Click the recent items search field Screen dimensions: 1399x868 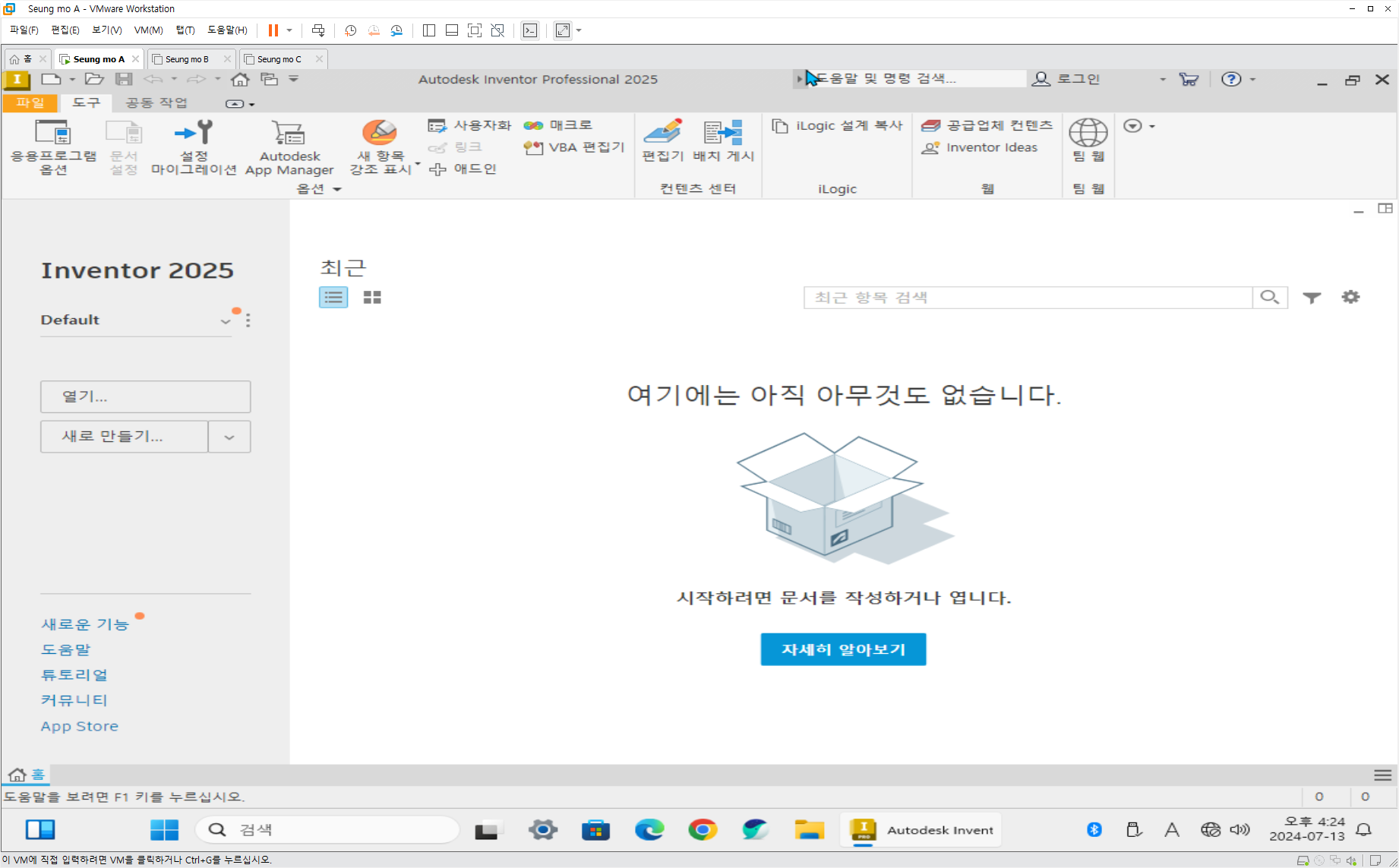[1028, 298]
